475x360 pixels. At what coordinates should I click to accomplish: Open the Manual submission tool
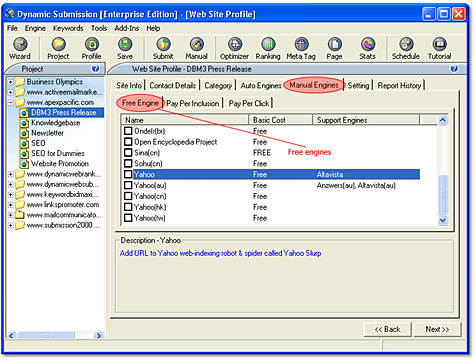(x=197, y=48)
